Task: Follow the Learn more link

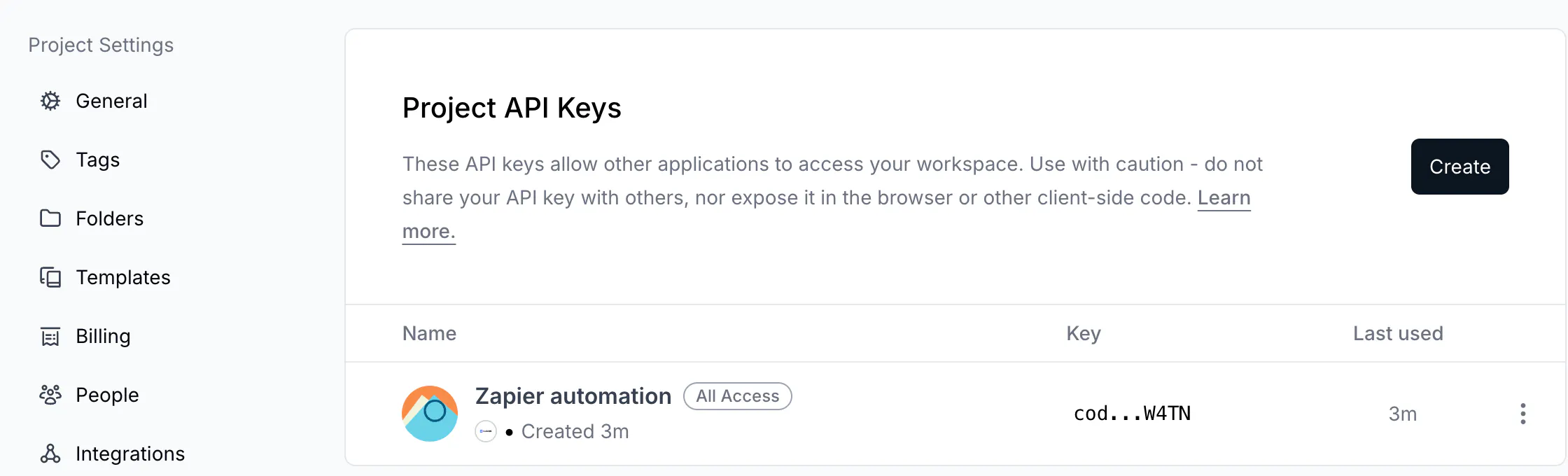Action: pyautogui.click(x=1224, y=198)
